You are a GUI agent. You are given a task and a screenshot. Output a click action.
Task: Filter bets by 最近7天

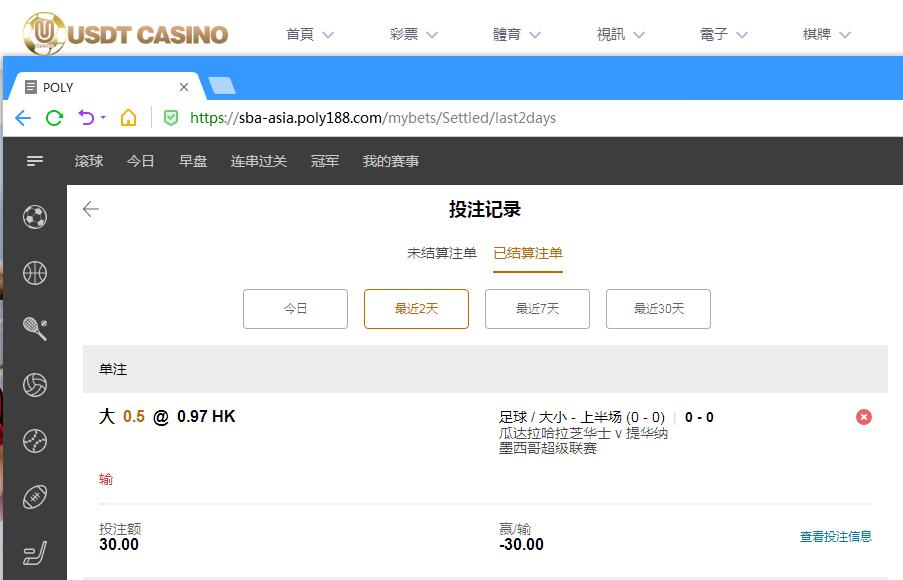pos(537,309)
